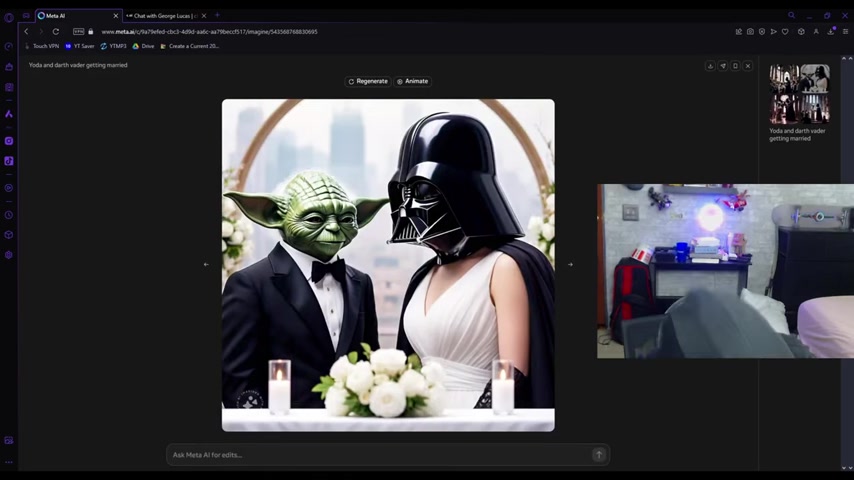Open a new tab with plus button
Viewport: 854px width, 480px height.
[217, 15]
